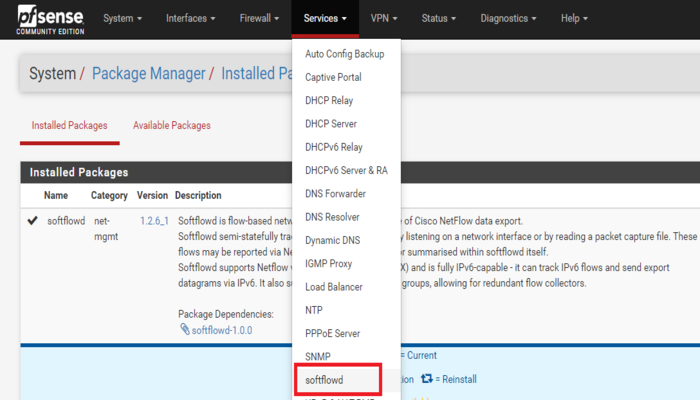
Task: Open the Firewall dropdown menu
Action: click(x=259, y=18)
